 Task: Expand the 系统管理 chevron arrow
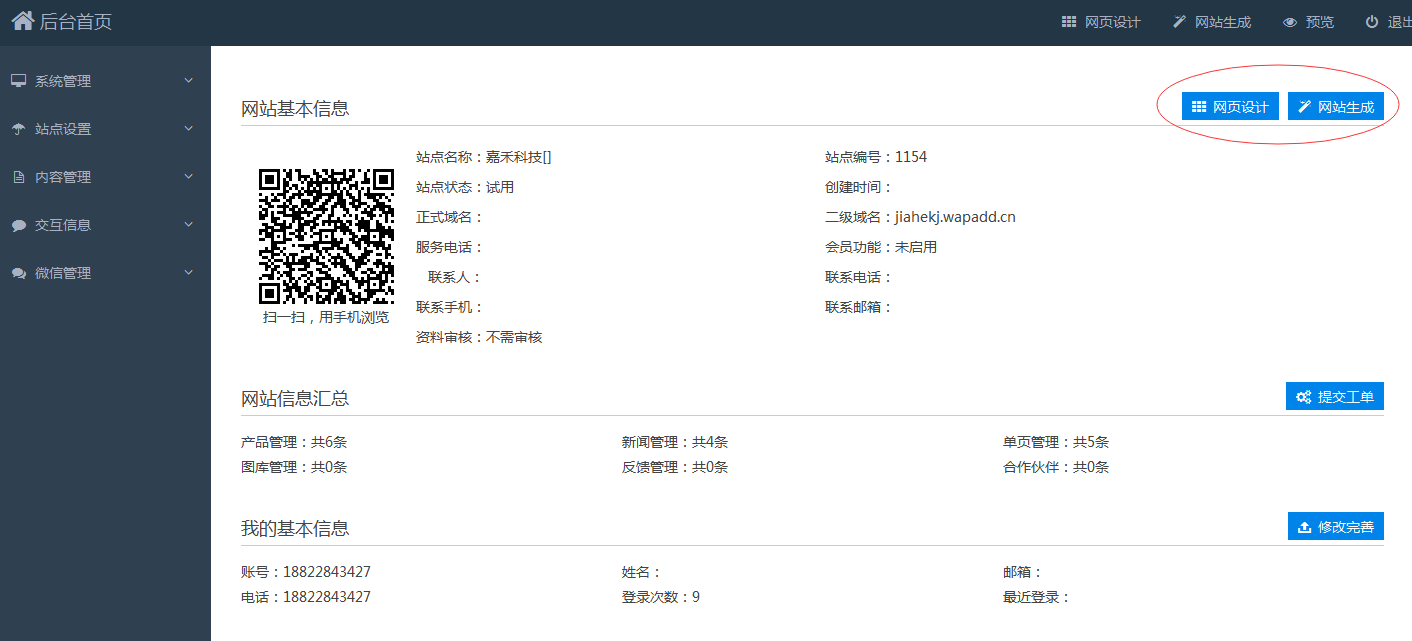pyautogui.click(x=188, y=80)
